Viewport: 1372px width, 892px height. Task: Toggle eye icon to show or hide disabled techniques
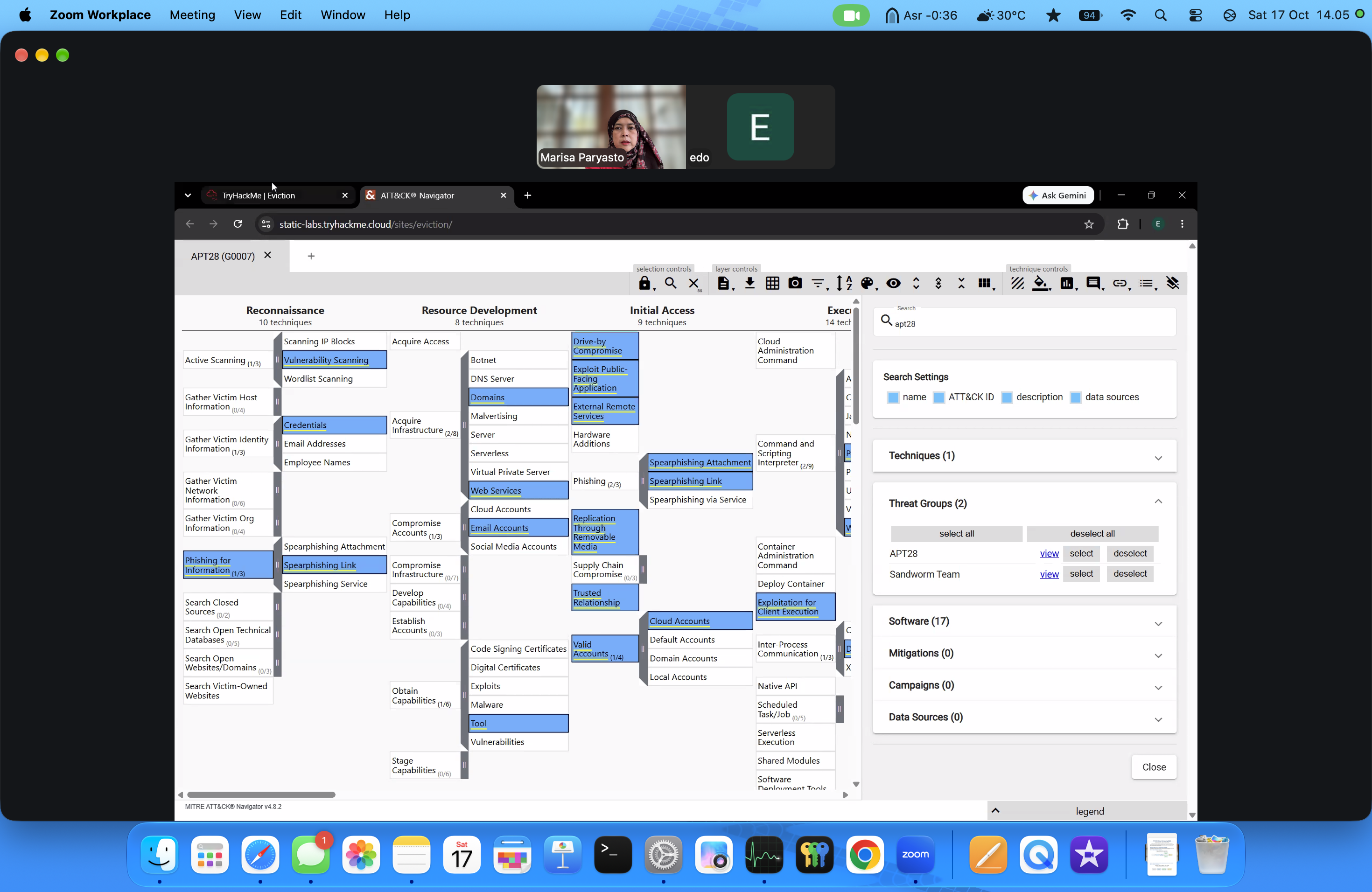(894, 283)
